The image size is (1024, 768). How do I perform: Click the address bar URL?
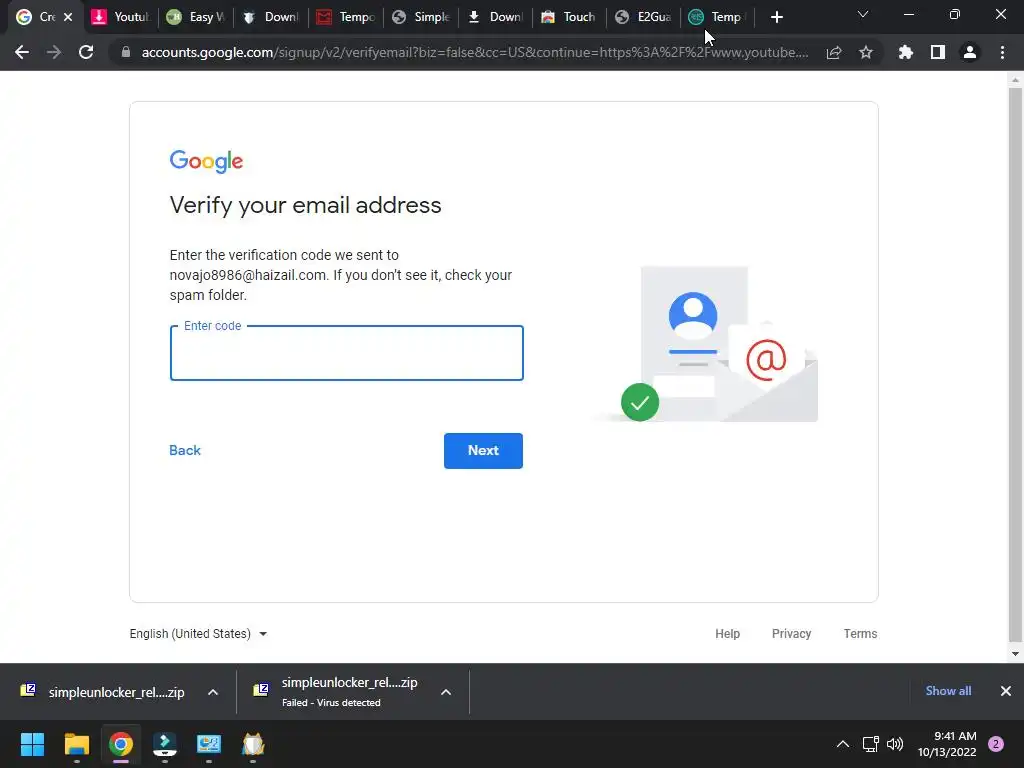(x=475, y=52)
